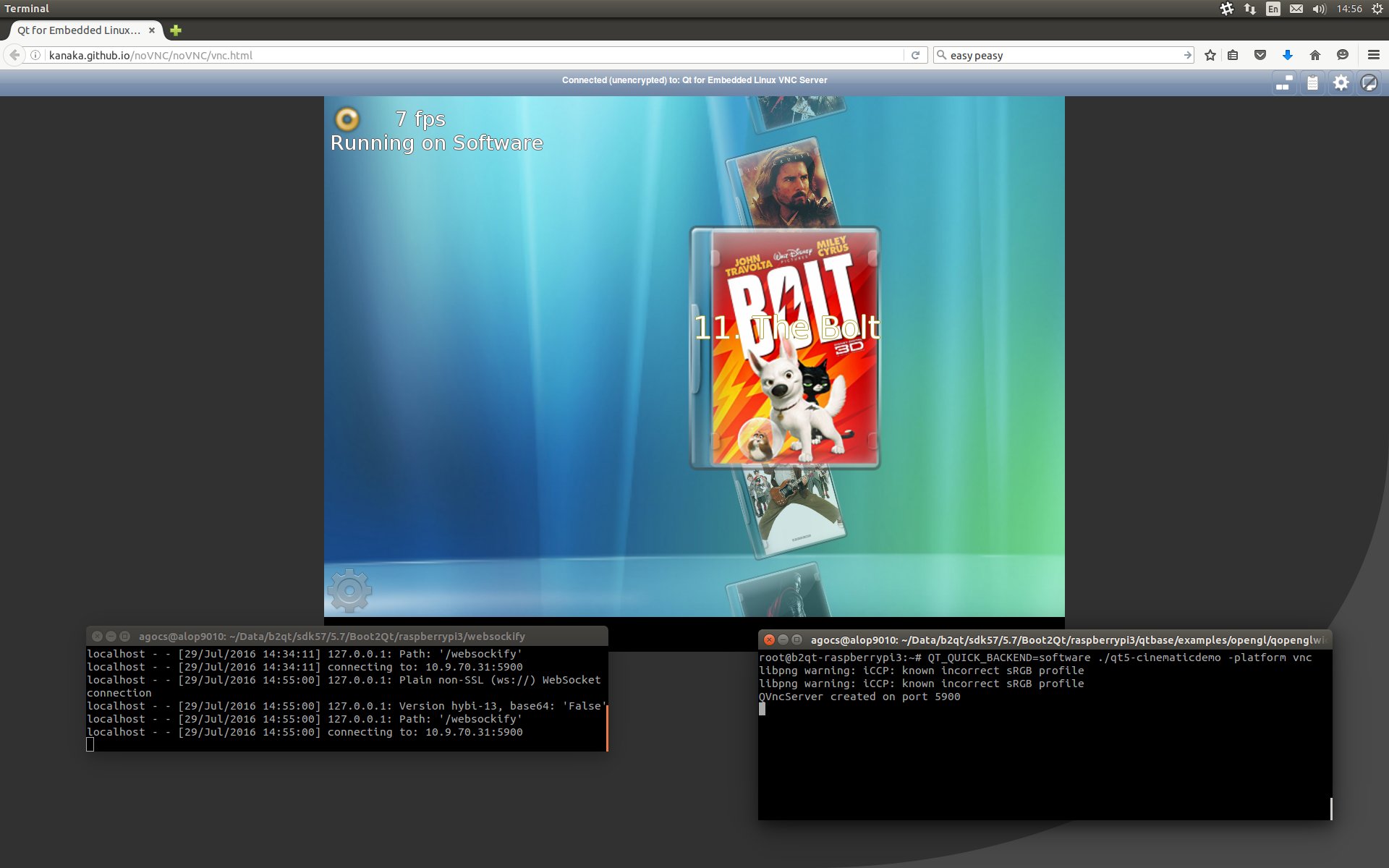Open the session power gear menu
This screenshot has height=868, width=1389.
click(1377, 9)
